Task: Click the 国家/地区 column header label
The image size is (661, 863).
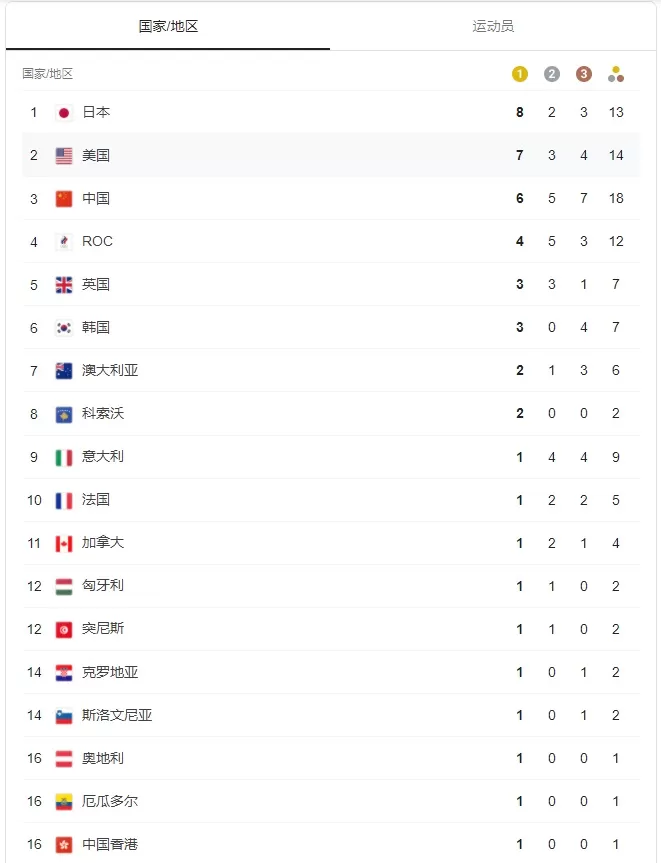Action: click(x=47, y=74)
